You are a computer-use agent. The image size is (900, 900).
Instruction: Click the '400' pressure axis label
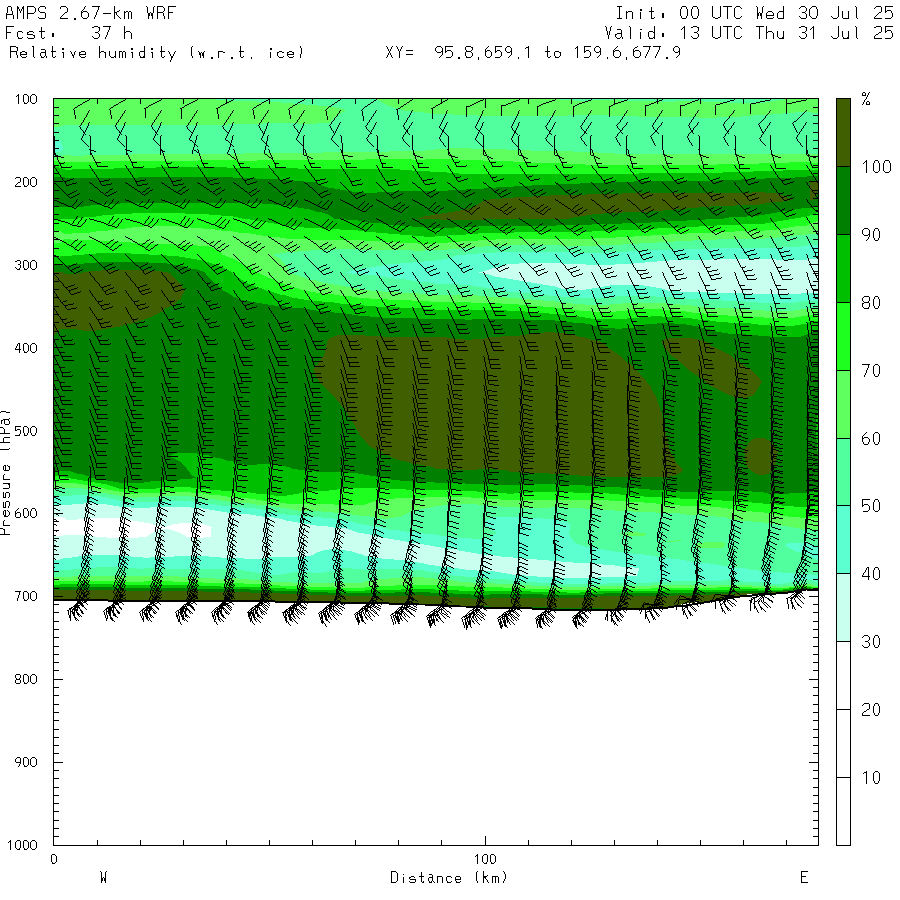(26, 348)
